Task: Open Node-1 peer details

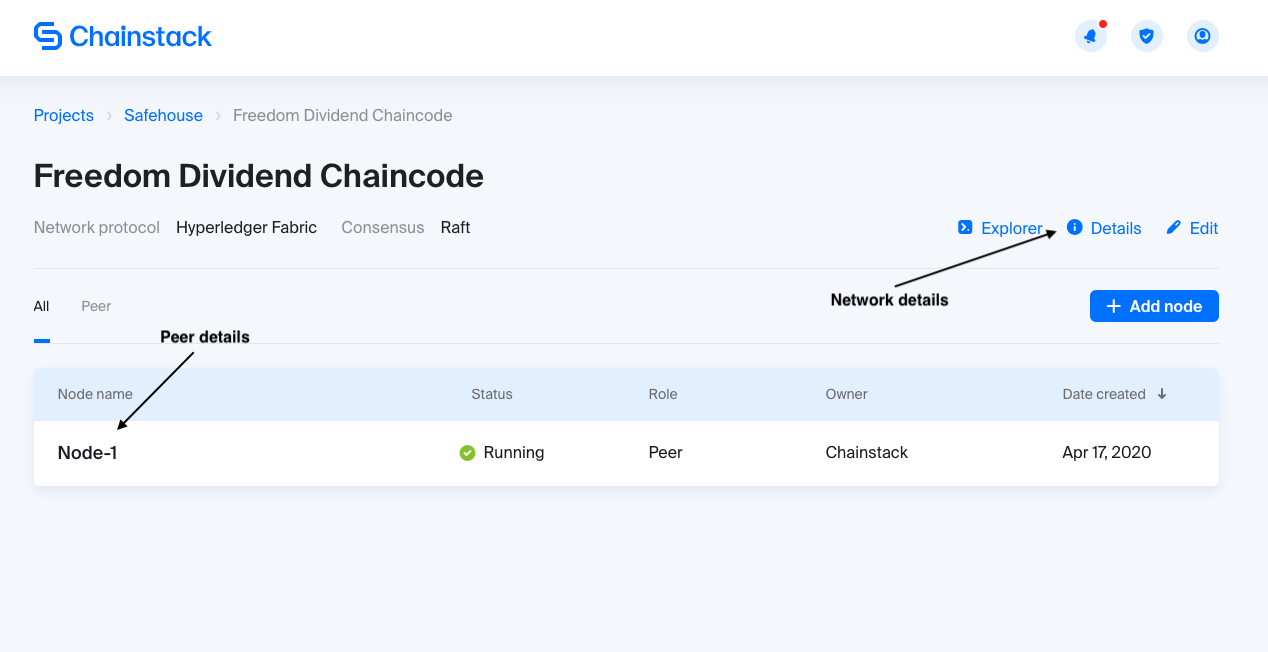Action: coord(87,453)
